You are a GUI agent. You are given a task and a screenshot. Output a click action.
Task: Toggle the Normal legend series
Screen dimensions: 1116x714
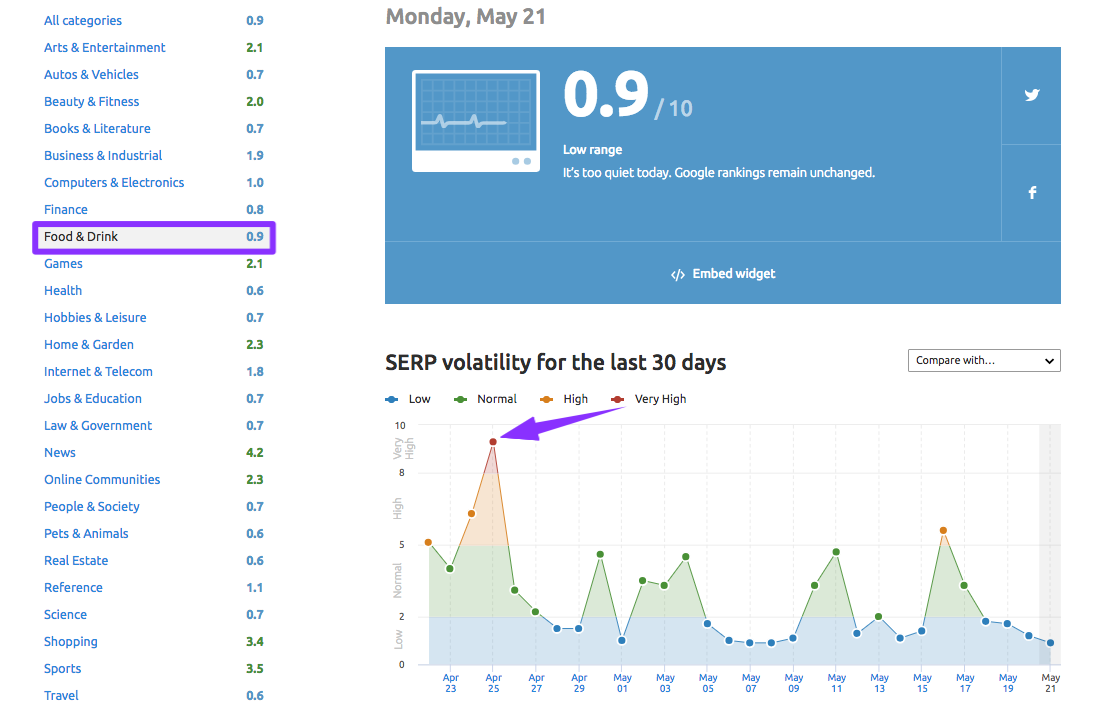[x=485, y=399]
